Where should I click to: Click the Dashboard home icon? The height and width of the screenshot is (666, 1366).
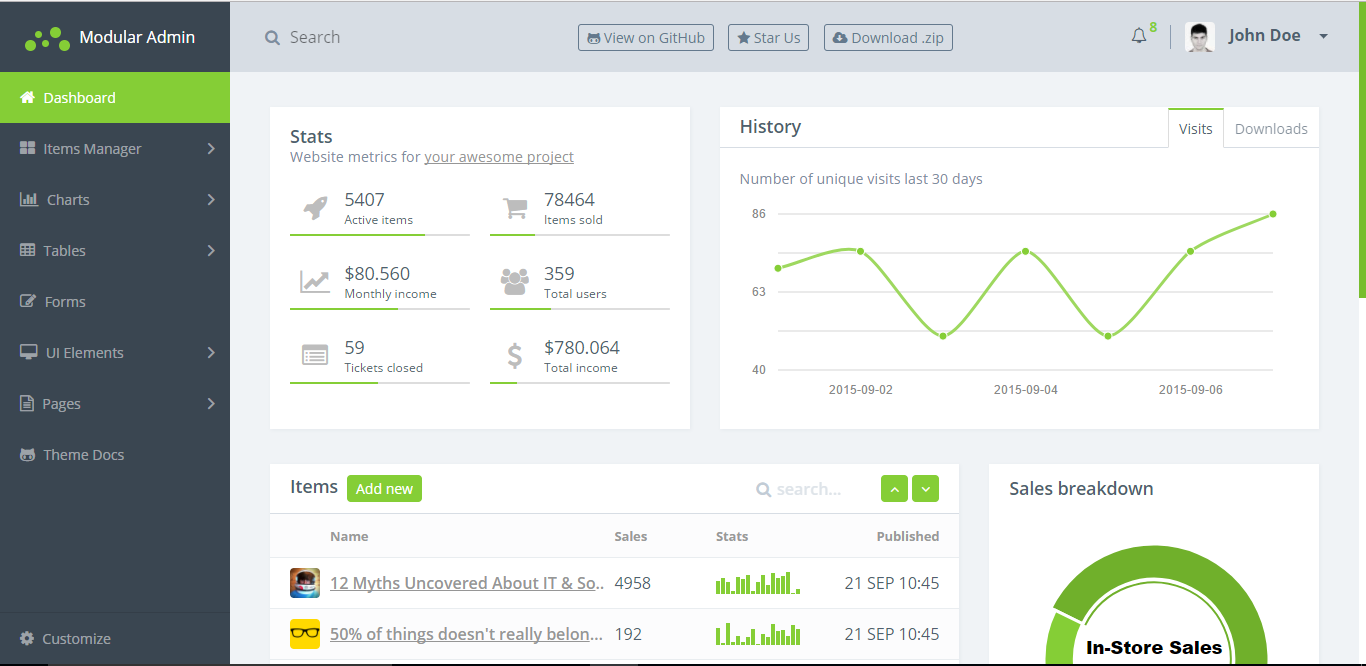click(28, 98)
